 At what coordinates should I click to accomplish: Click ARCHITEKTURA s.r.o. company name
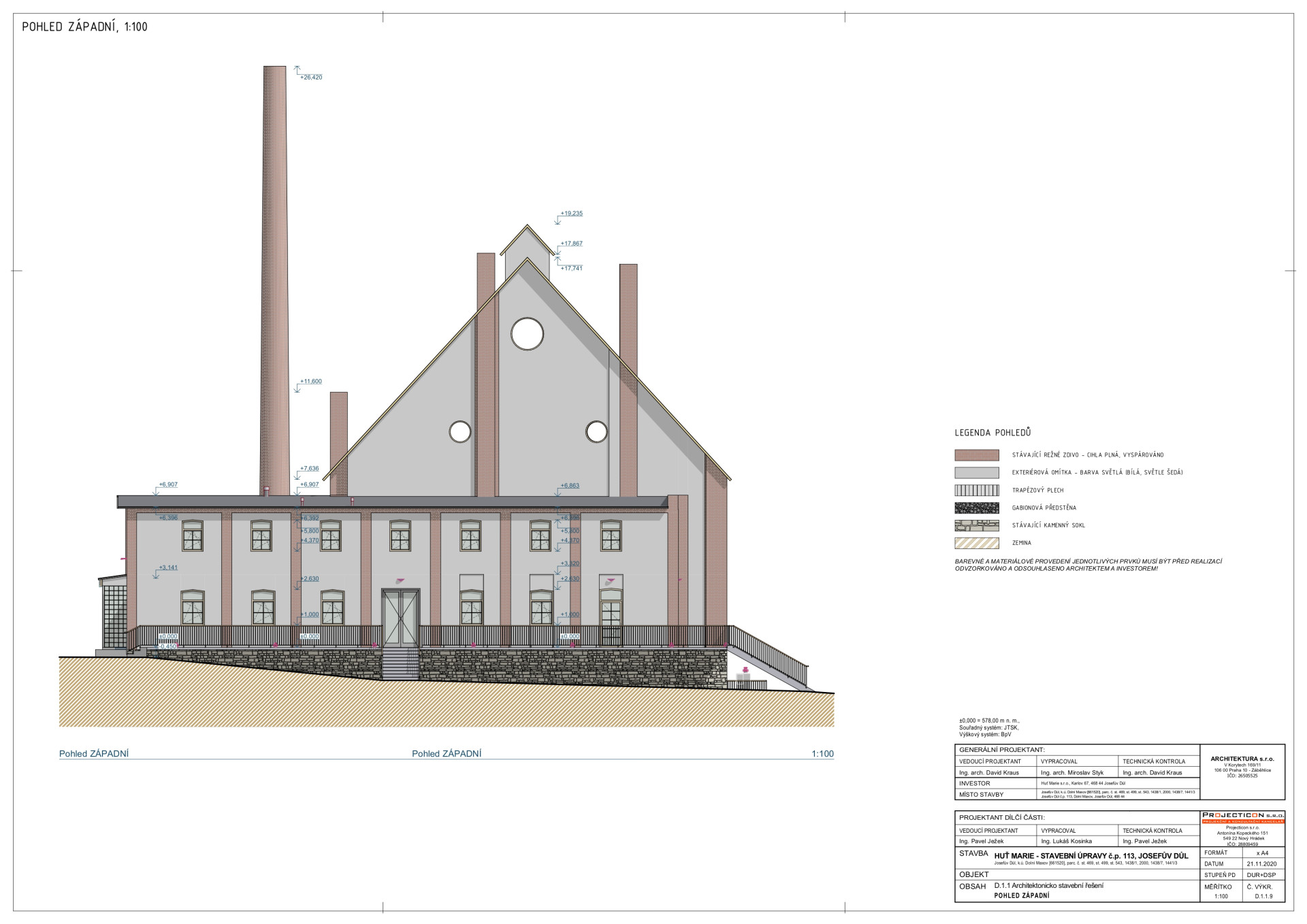pos(1242,759)
